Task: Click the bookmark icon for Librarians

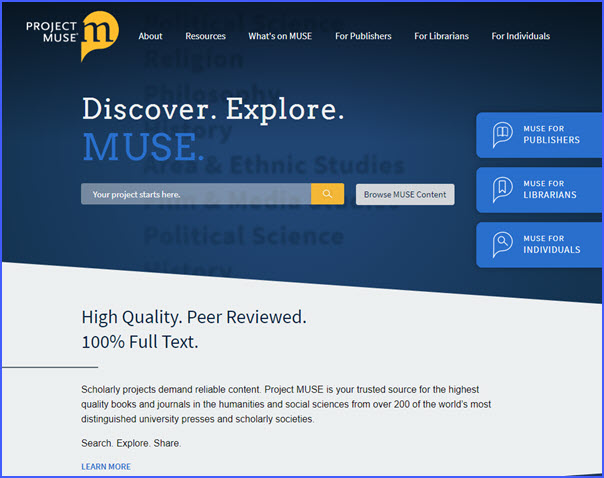Action: [502, 190]
